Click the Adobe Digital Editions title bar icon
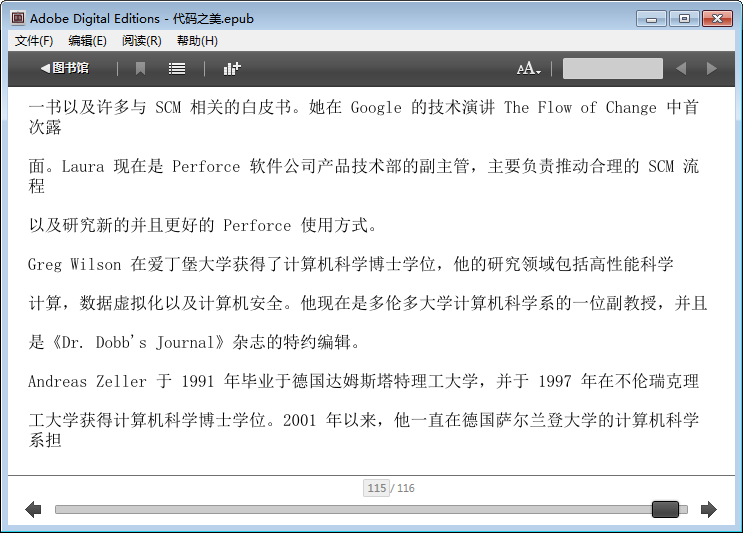 point(18,18)
